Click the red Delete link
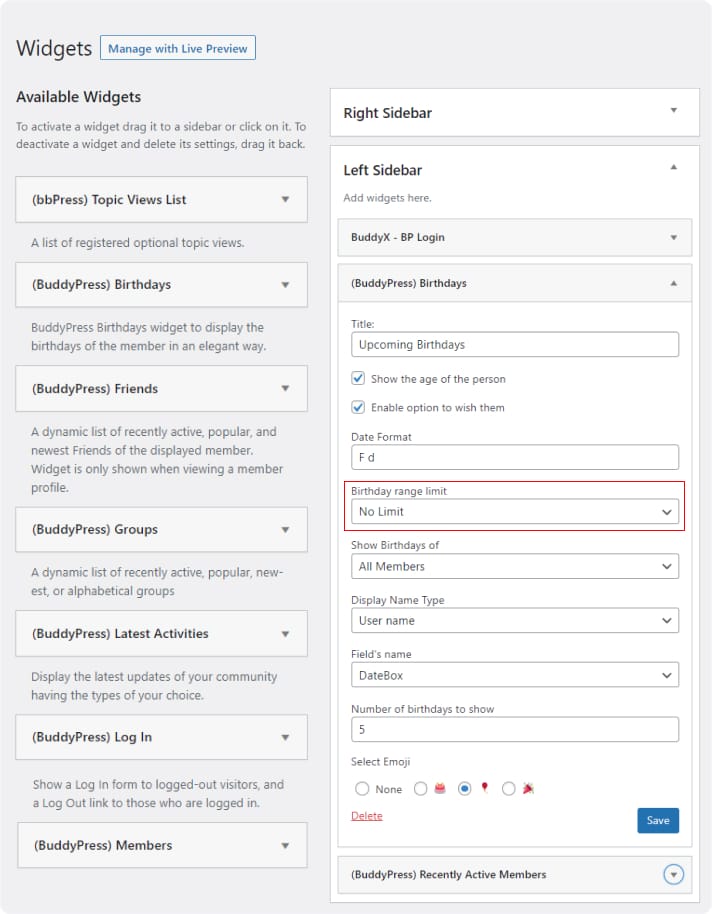Image resolution: width=712 pixels, height=914 pixels. point(366,816)
